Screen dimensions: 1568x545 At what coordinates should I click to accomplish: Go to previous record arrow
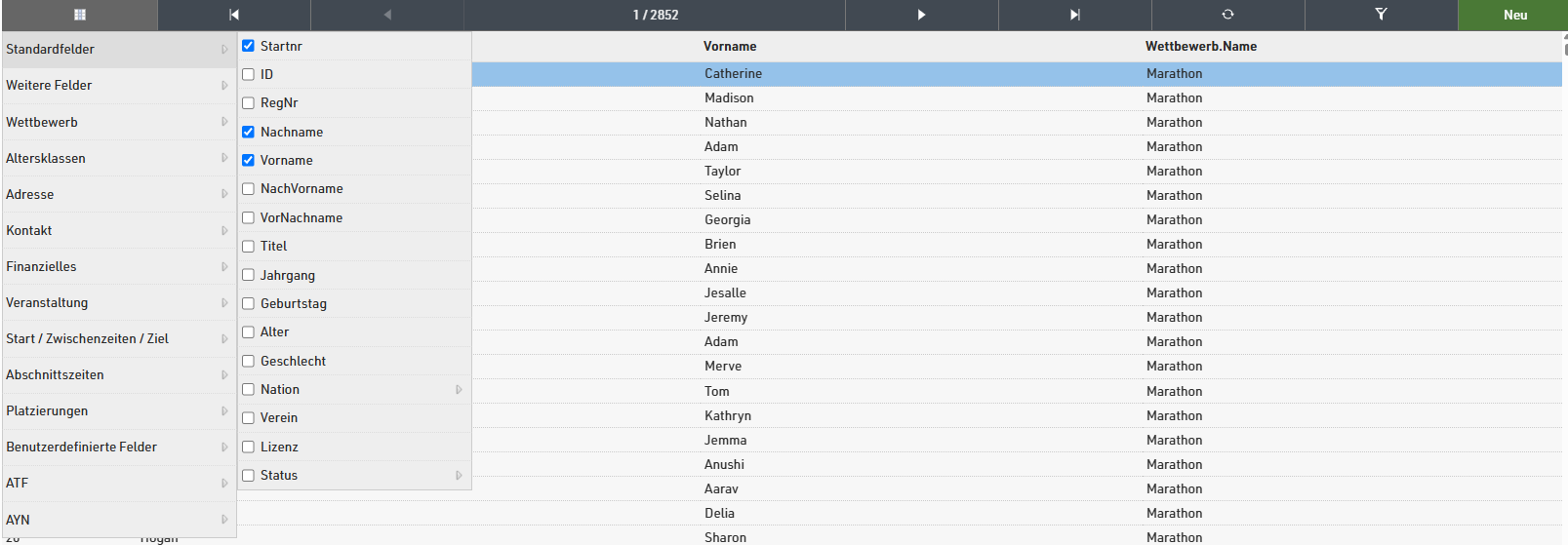coord(387,15)
